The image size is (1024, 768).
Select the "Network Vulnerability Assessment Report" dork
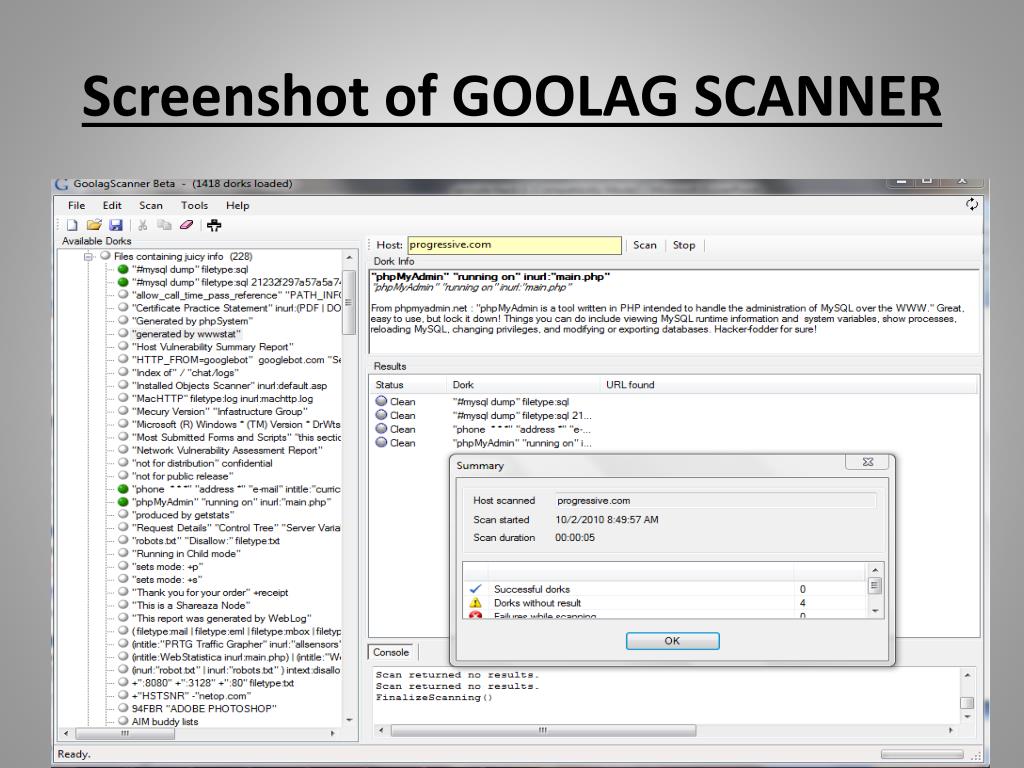[x=227, y=450]
